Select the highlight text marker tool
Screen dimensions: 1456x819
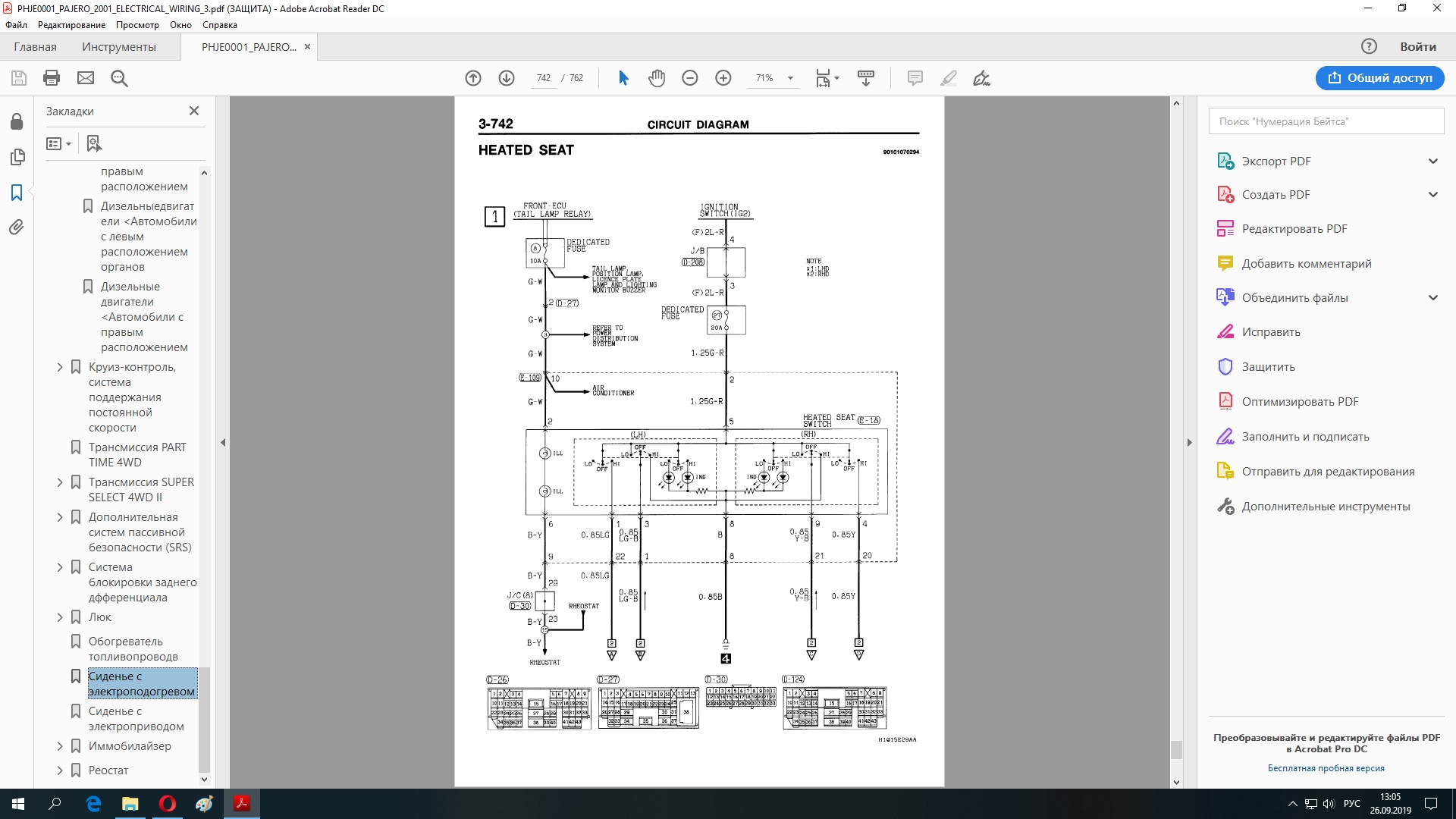coord(948,78)
